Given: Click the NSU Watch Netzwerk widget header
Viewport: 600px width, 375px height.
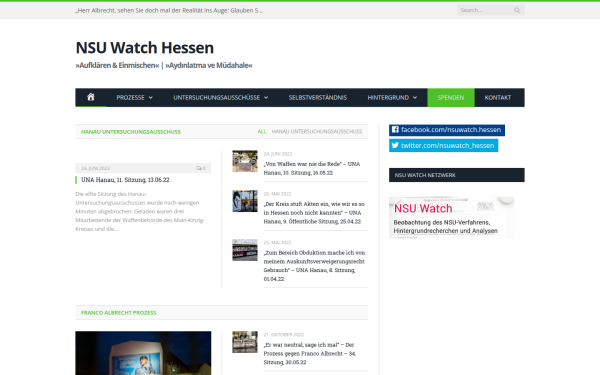Looking at the screenshot, I should pyautogui.click(x=457, y=175).
